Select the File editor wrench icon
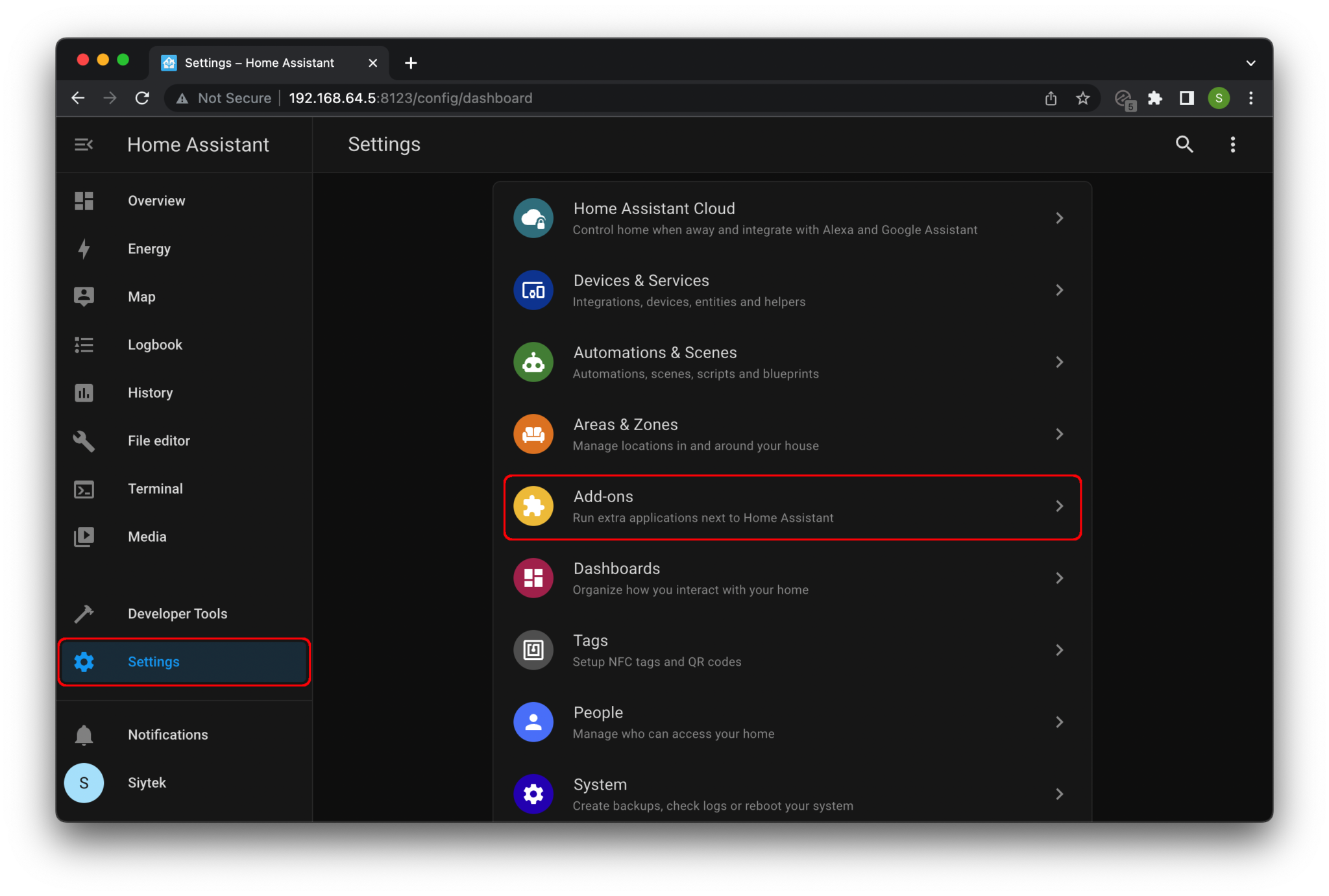The width and height of the screenshot is (1329, 896). [84, 441]
